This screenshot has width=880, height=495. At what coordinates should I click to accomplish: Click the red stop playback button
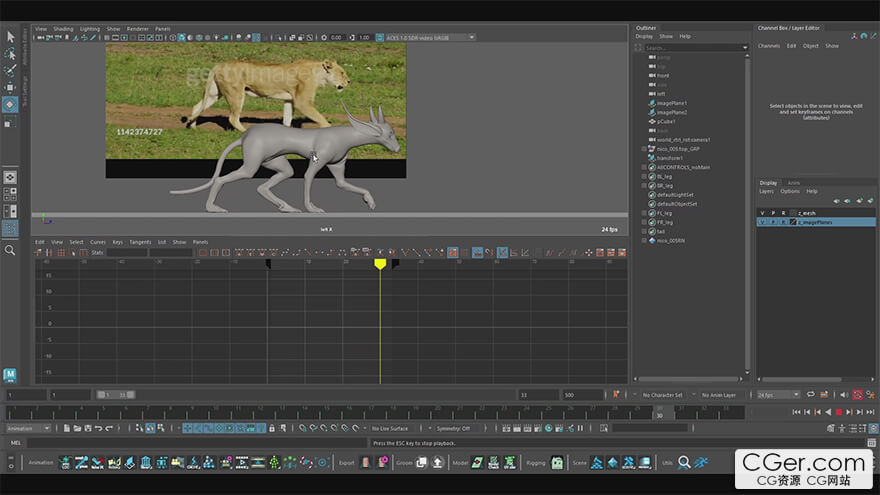click(x=838, y=411)
